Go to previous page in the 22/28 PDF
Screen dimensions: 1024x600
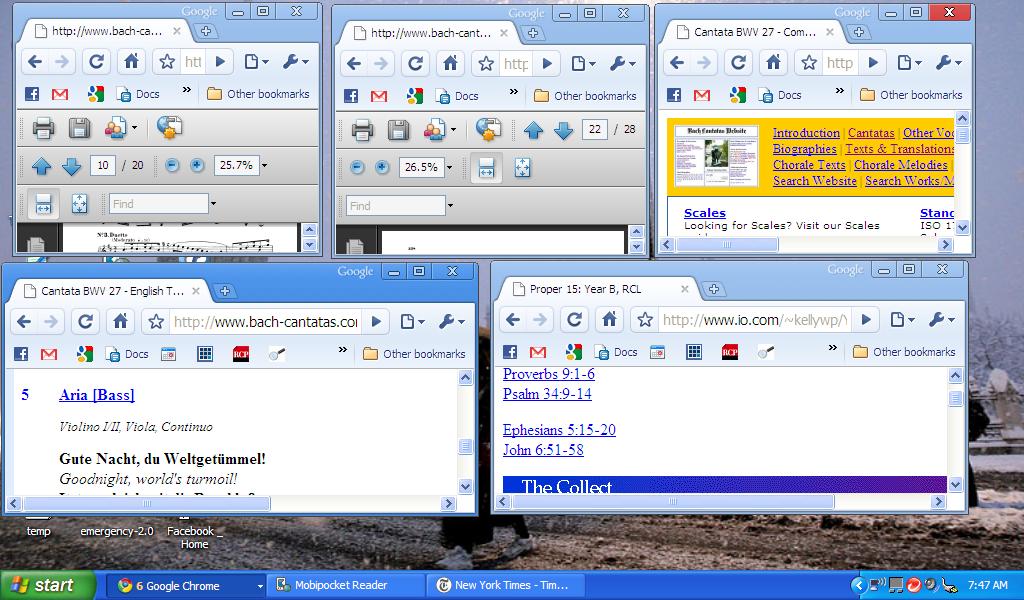[x=533, y=130]
